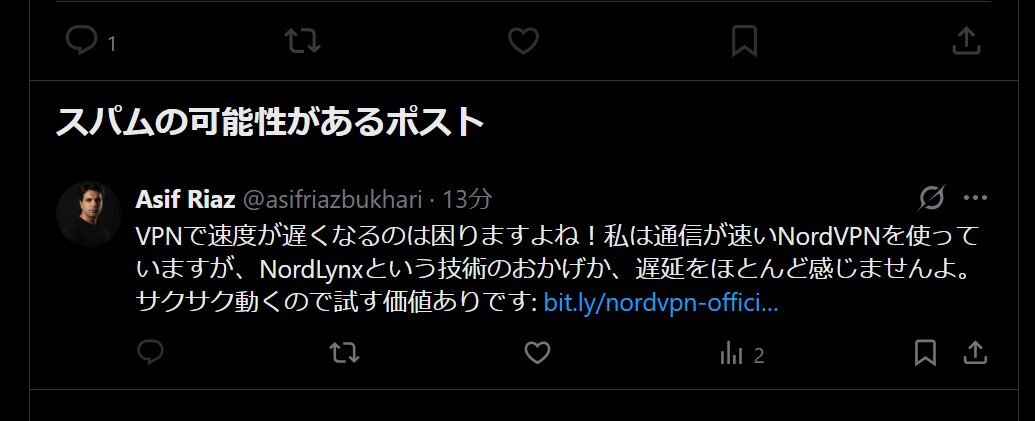Visit the @asifriazbukhari handle
This screenshot has width=1035, height=421.
(x=332, y=199)
